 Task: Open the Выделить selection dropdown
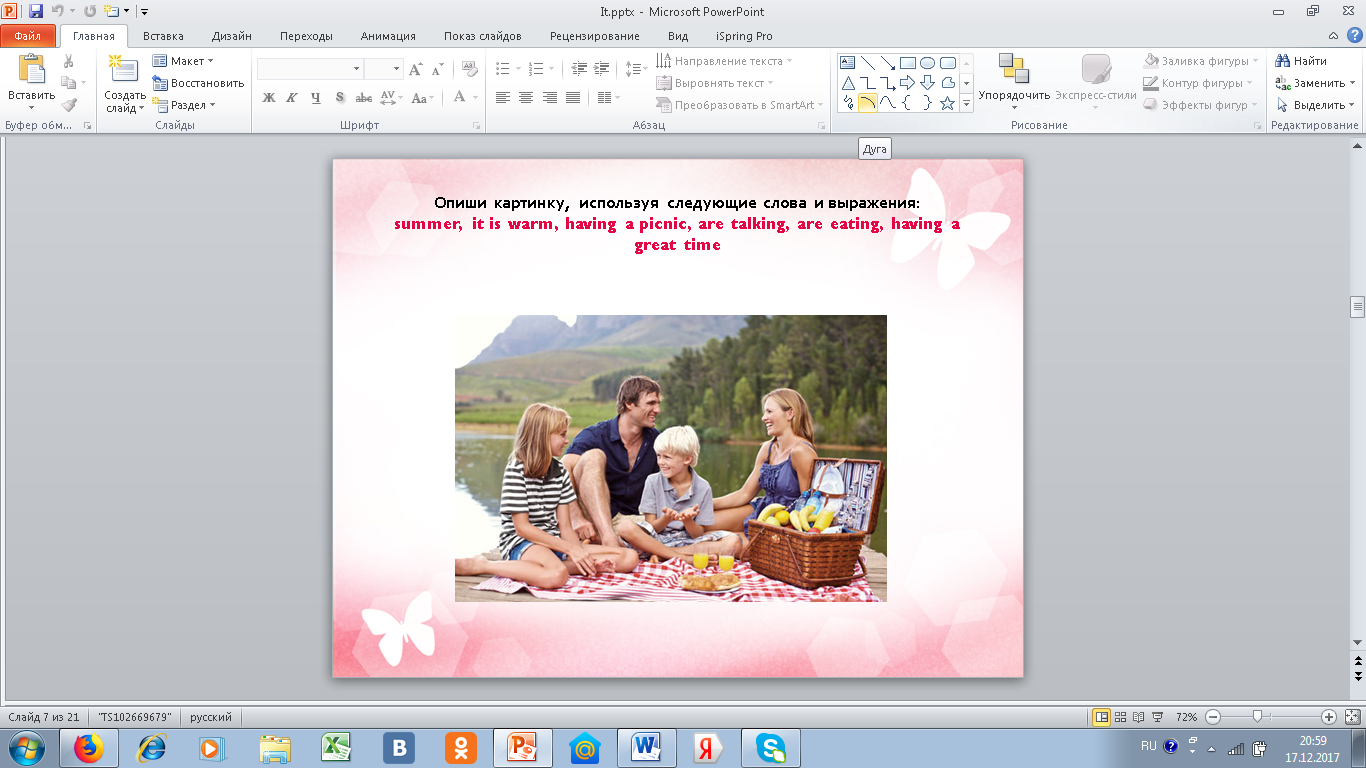coord(1315,105)
